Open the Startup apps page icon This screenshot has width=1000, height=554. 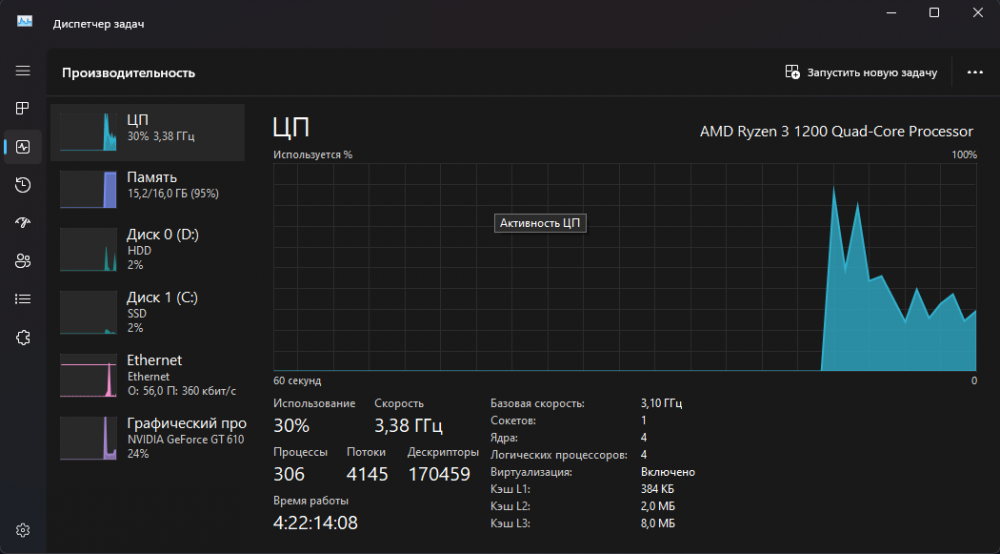pyautogui.click(x=23, y=223)
